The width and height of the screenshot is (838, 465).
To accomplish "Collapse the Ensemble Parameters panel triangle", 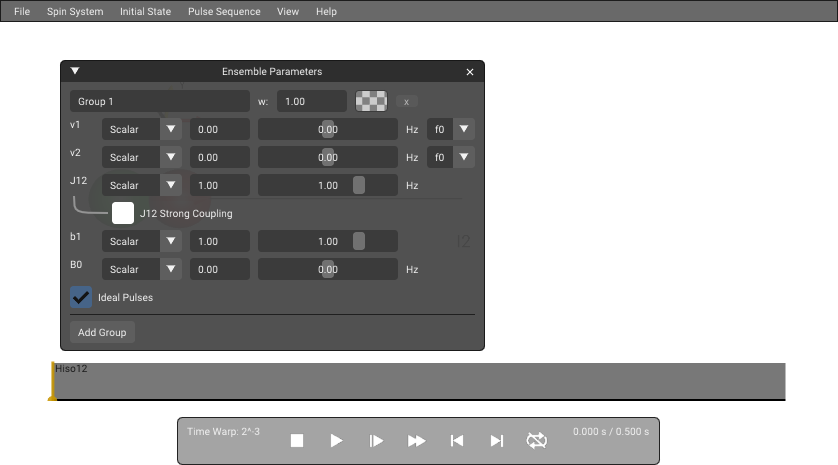I will tap(75, 71).
